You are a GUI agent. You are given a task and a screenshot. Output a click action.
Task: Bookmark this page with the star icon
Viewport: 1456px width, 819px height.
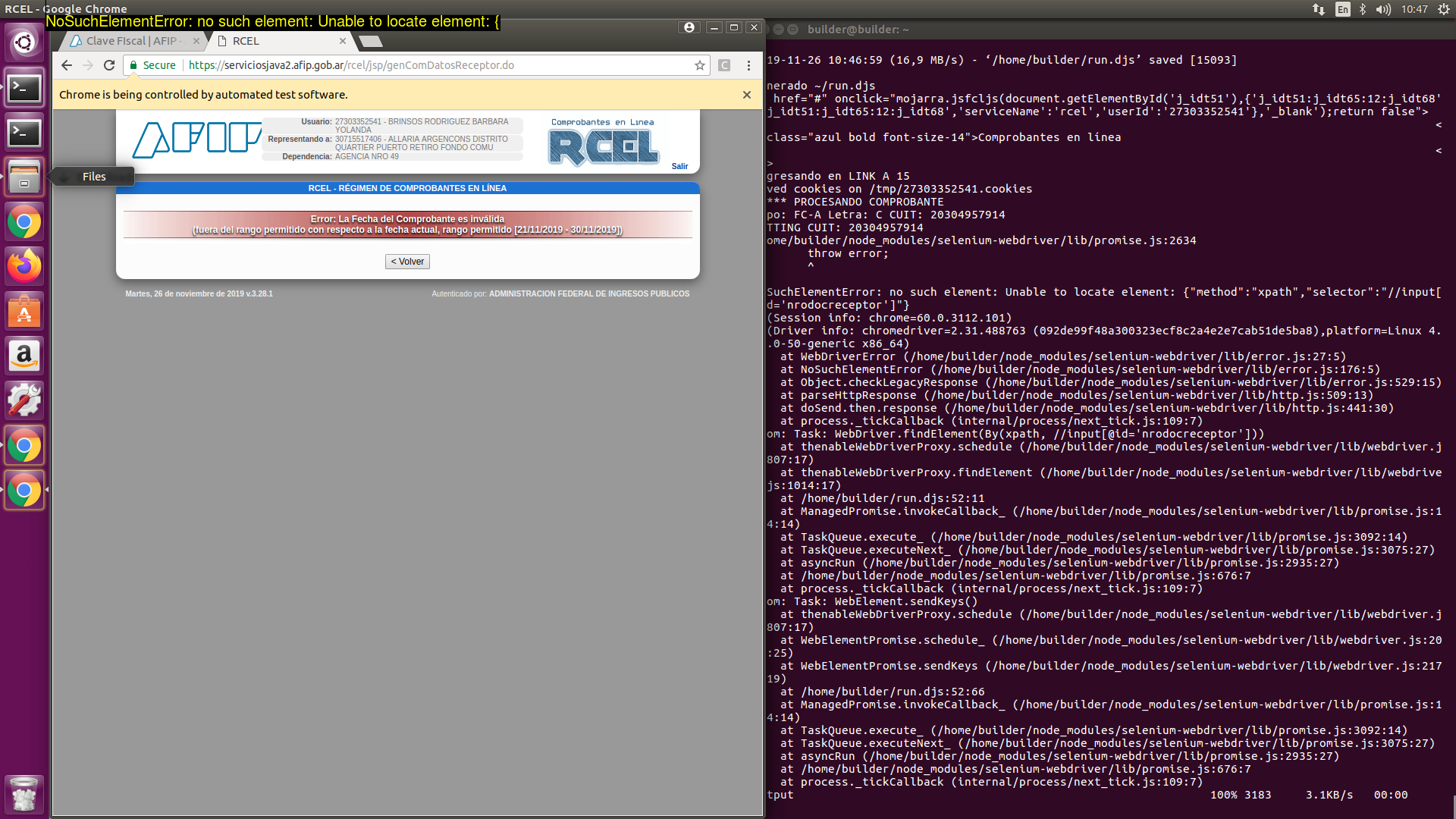click(699, 65)
